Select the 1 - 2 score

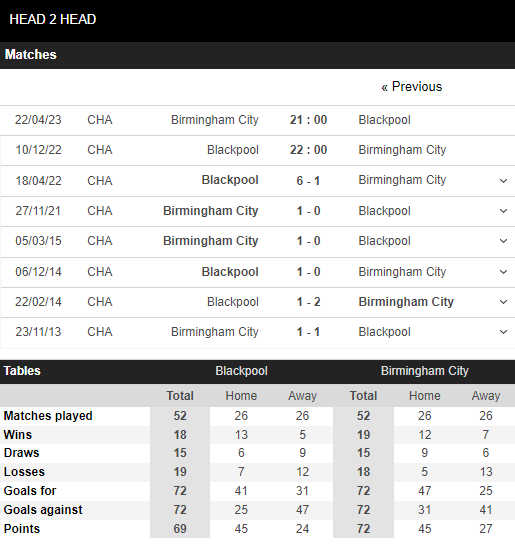(x=308, y=302)
